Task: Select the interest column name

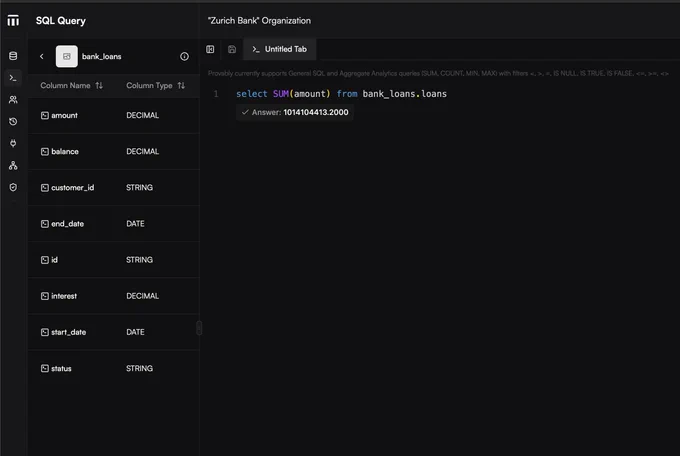Action: pyautogui.click(x=64, y=296)
